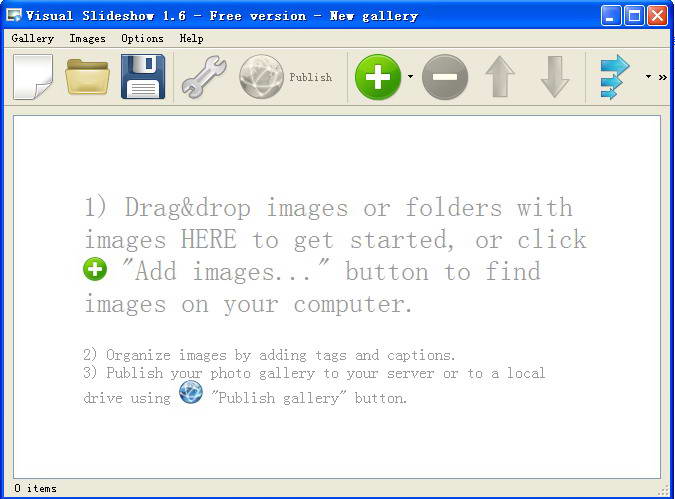
Task: Open the Options menu
Action: coord(142,38)
